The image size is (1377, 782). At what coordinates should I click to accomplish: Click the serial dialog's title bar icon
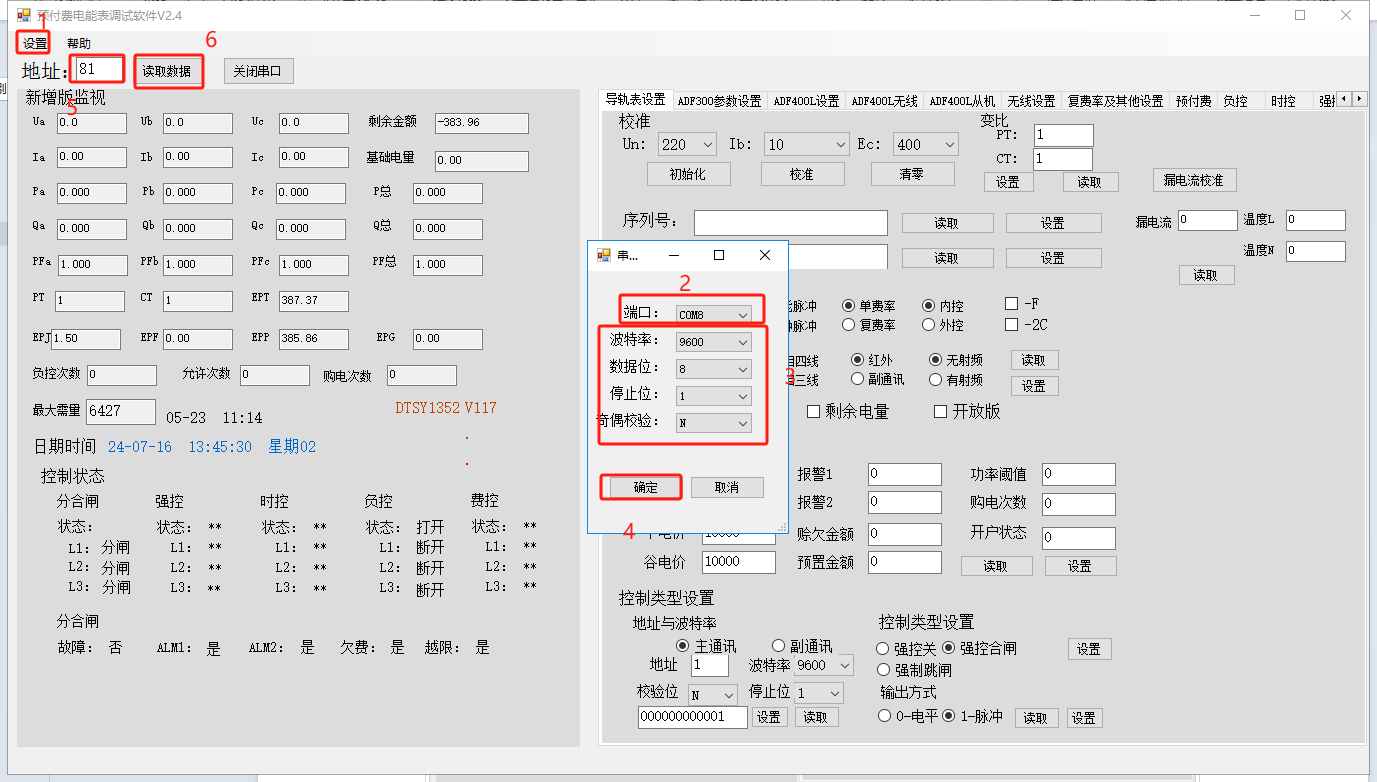(x=603, y=256)
